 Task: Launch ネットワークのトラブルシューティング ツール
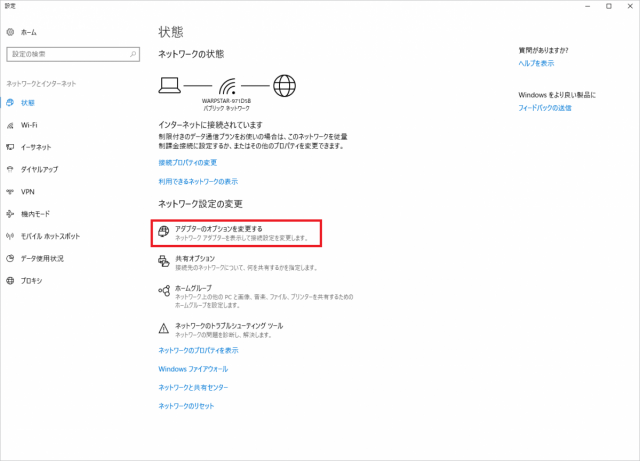point(228,326)
